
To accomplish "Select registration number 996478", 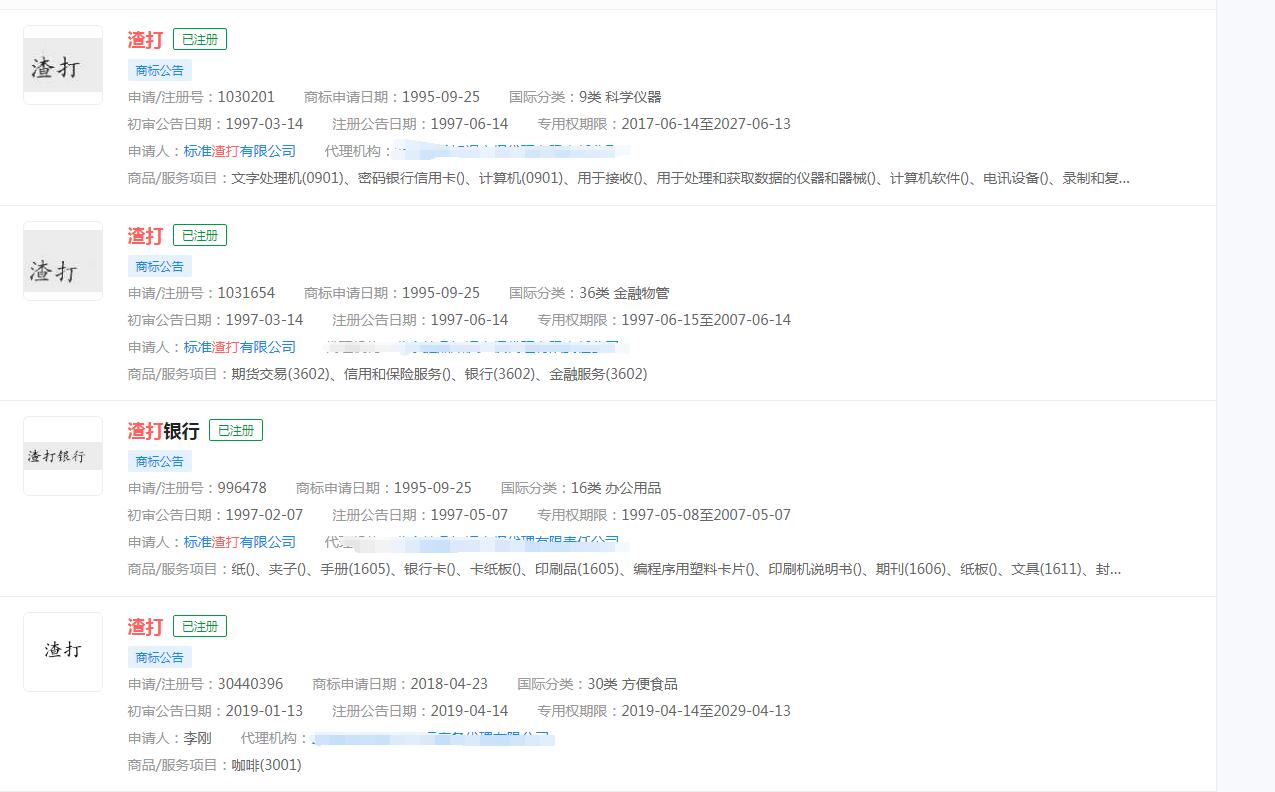I will [242, 488].
